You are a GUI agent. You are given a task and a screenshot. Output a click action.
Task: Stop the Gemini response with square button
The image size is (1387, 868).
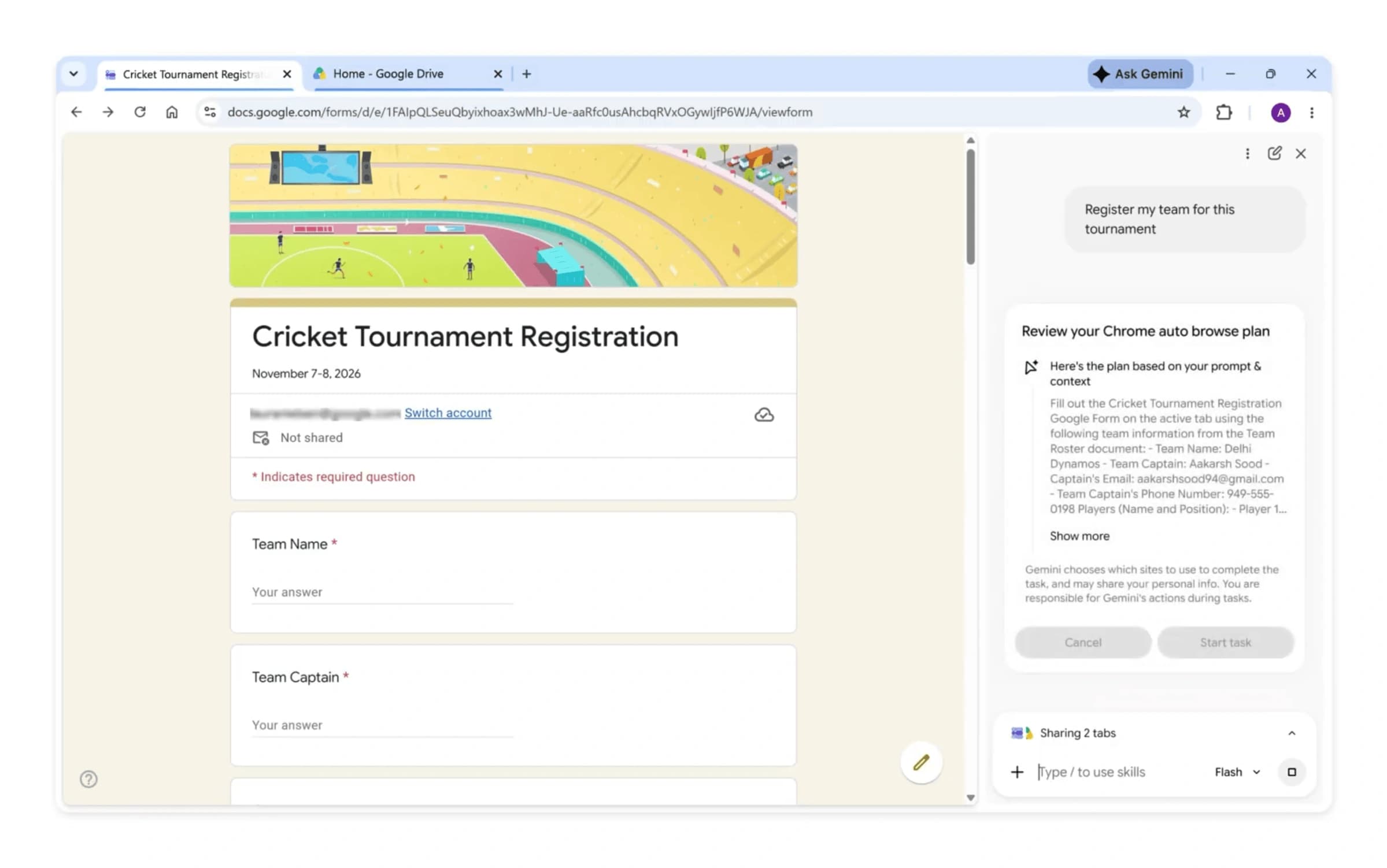pyautogui.click(x=1291, y=772)
